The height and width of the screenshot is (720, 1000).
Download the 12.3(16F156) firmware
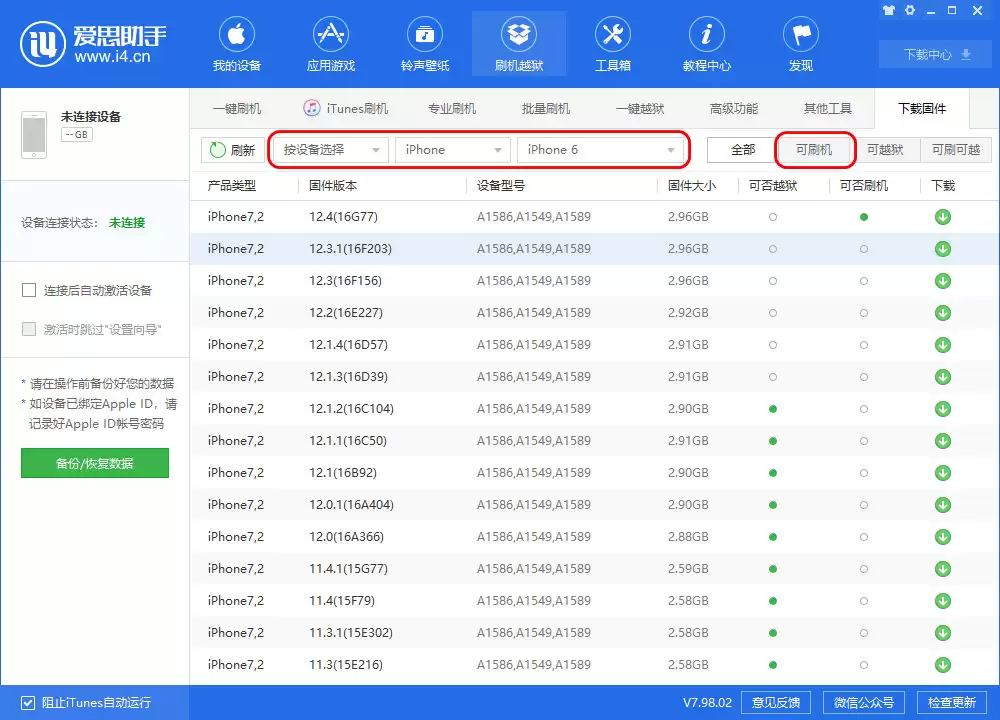pos(943,281)
